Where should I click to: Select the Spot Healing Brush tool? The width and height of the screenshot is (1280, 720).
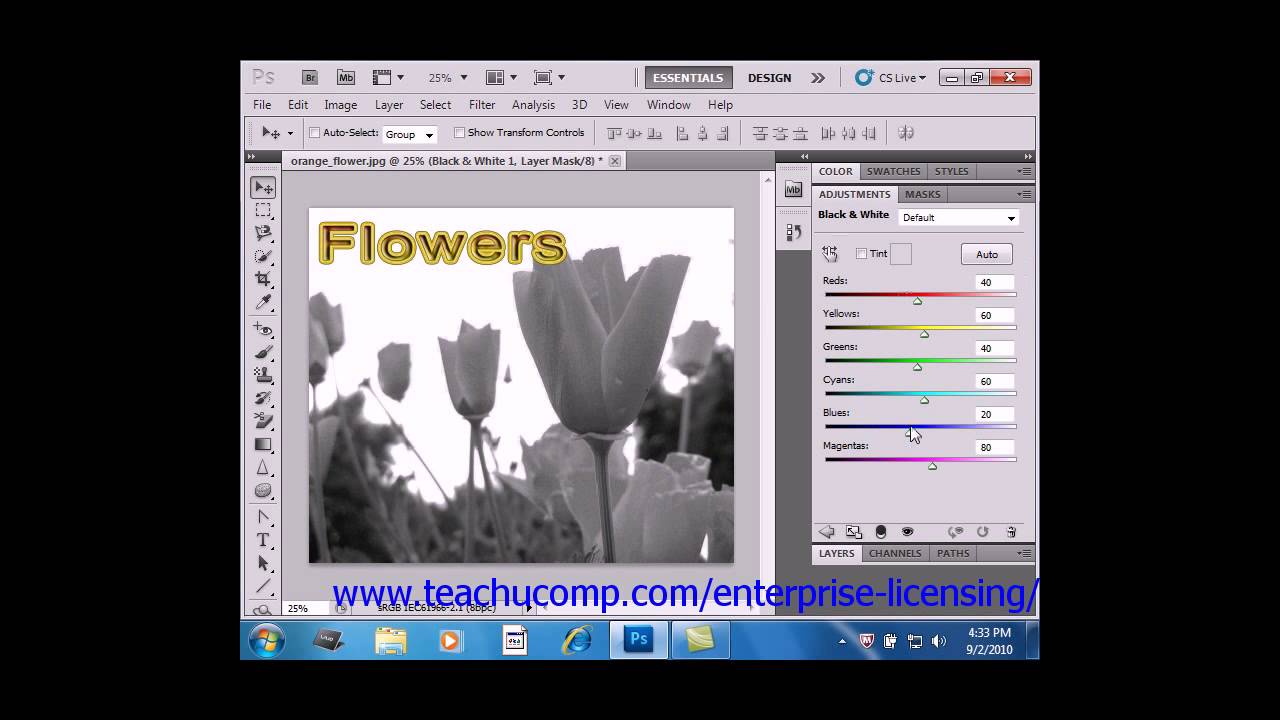263,329
